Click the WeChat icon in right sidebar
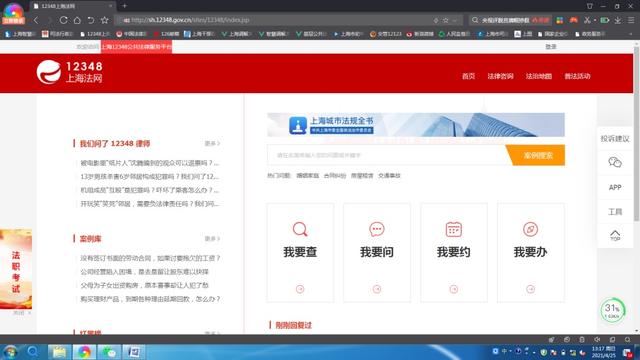 coord(615,162)
